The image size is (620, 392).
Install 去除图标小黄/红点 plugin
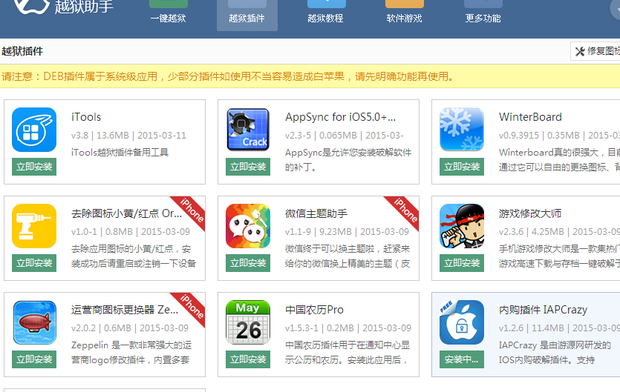pyautogui.click(x=34, y=263)
